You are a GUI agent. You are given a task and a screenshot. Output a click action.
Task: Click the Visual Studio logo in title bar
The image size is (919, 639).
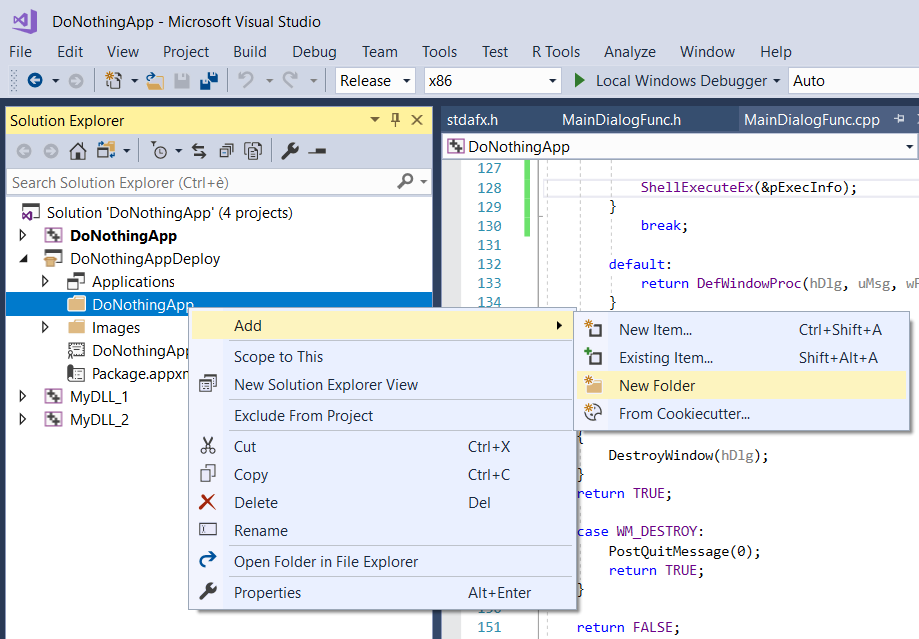pos(24,22)
